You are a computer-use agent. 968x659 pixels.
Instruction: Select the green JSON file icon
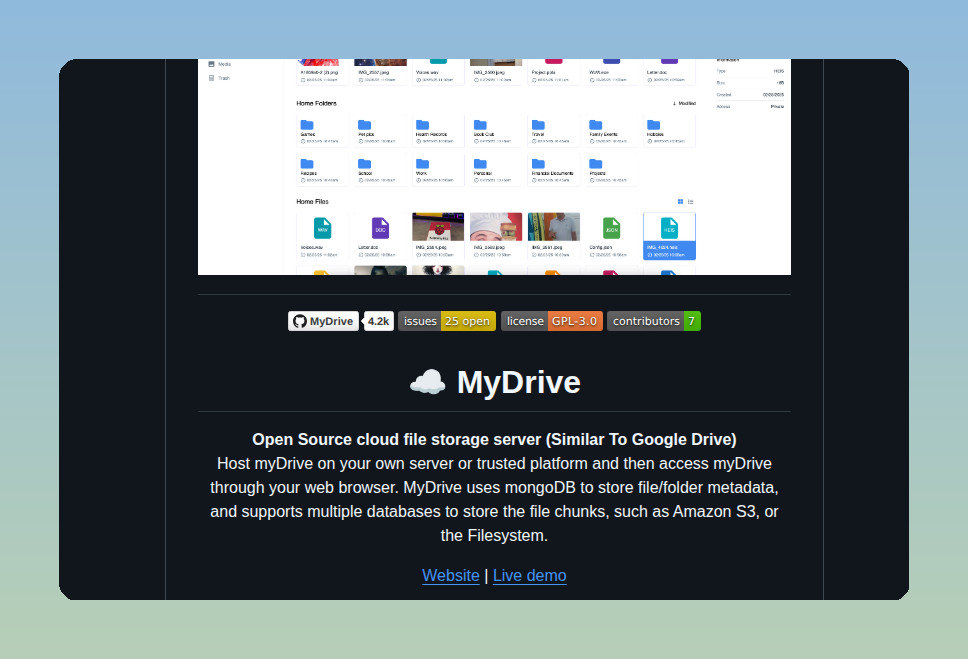click(611, 229)
